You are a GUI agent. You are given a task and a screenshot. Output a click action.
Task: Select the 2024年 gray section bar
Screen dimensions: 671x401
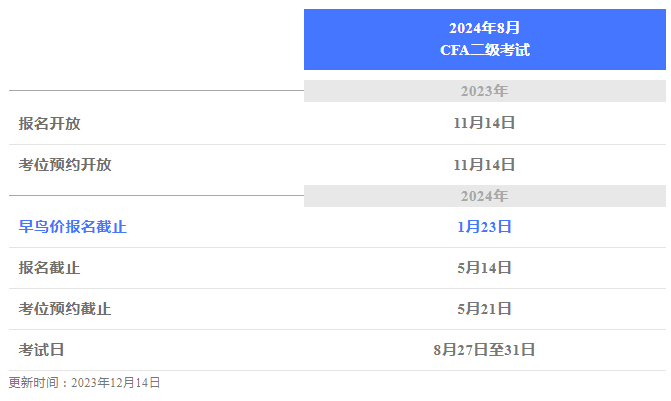point(484,196)
